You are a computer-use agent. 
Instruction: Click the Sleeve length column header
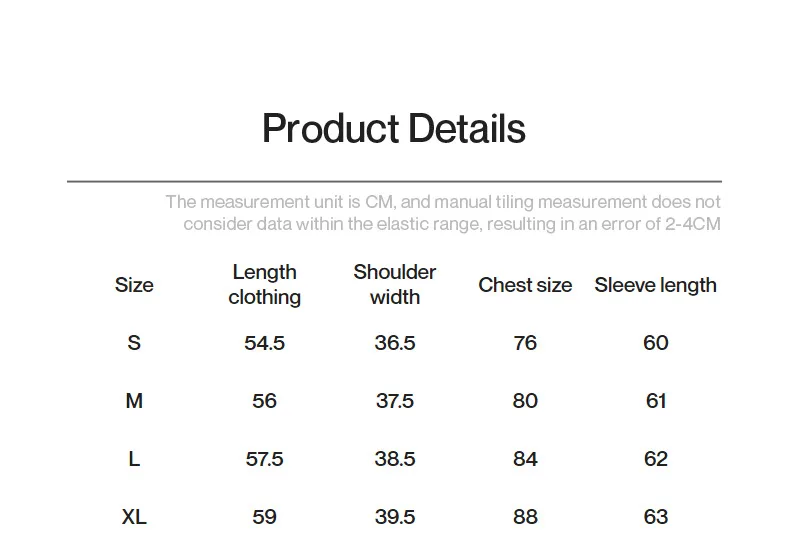click(x=655, y=285)
